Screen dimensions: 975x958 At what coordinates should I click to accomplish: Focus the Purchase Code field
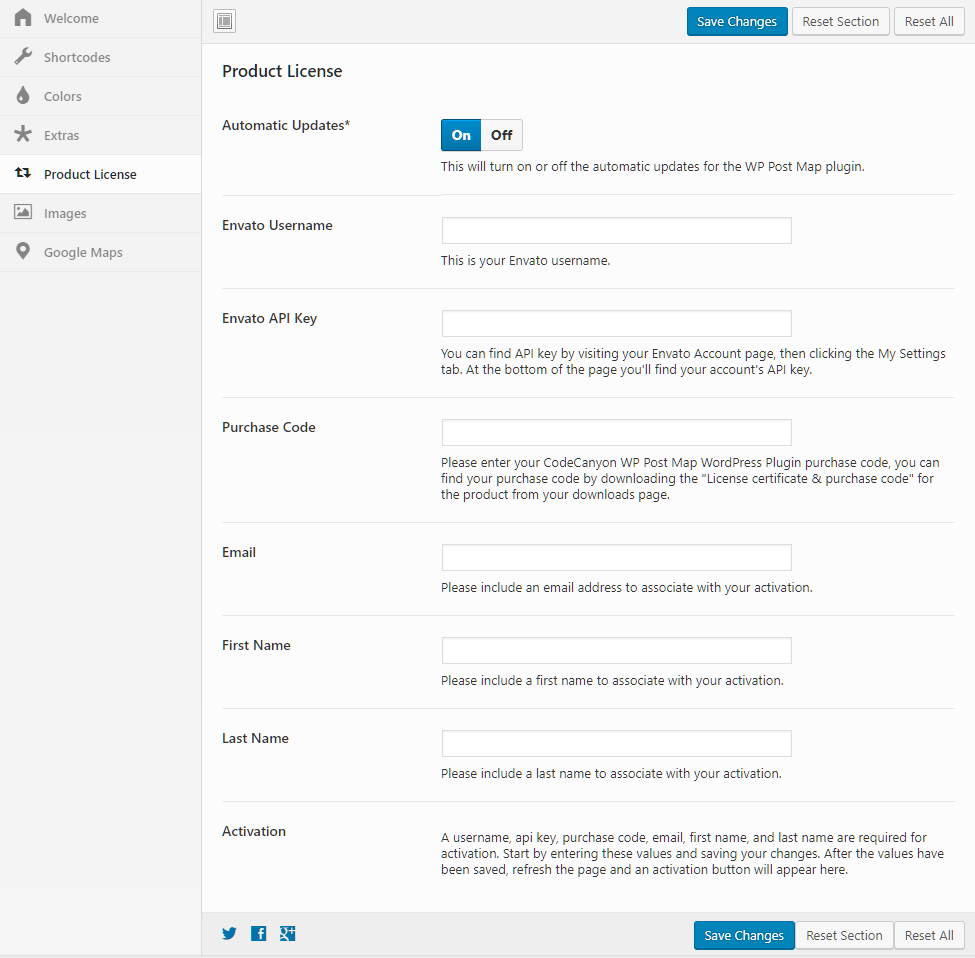pyautogui.click(x=616, y=433)
